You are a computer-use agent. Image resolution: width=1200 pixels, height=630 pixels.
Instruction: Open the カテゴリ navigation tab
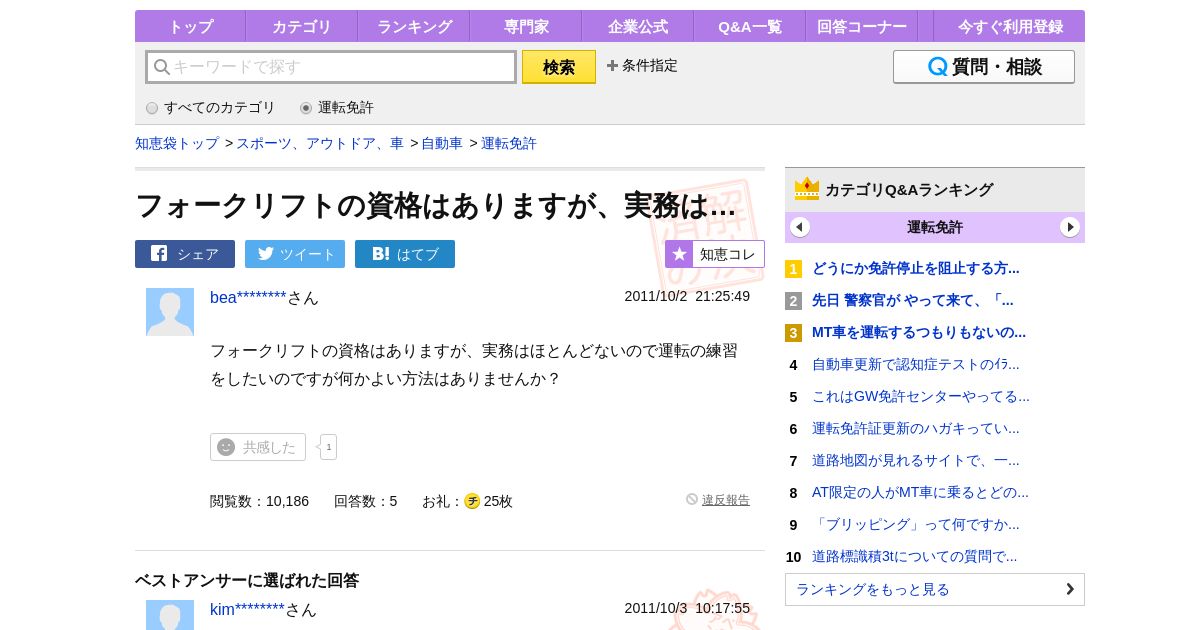[x=302, y=27]
